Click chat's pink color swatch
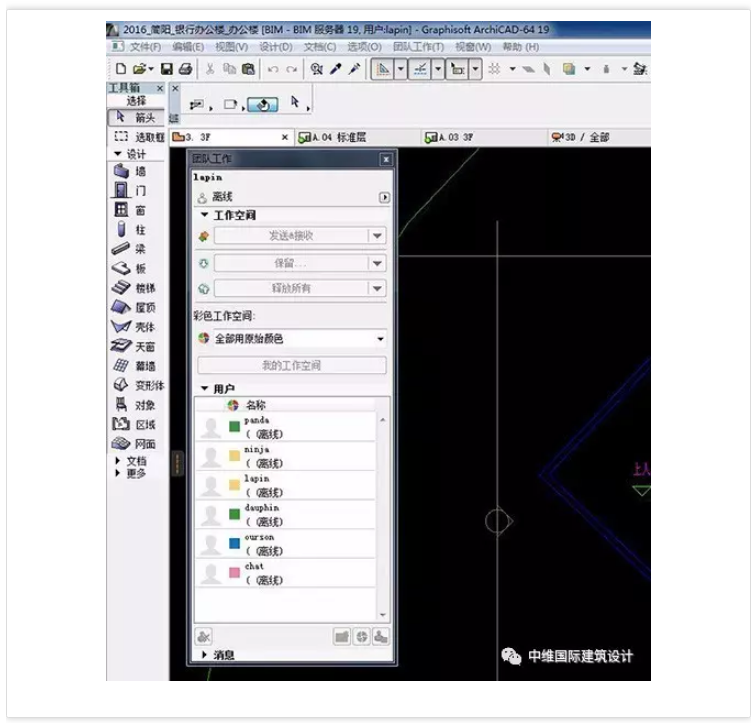 (235, 573)
